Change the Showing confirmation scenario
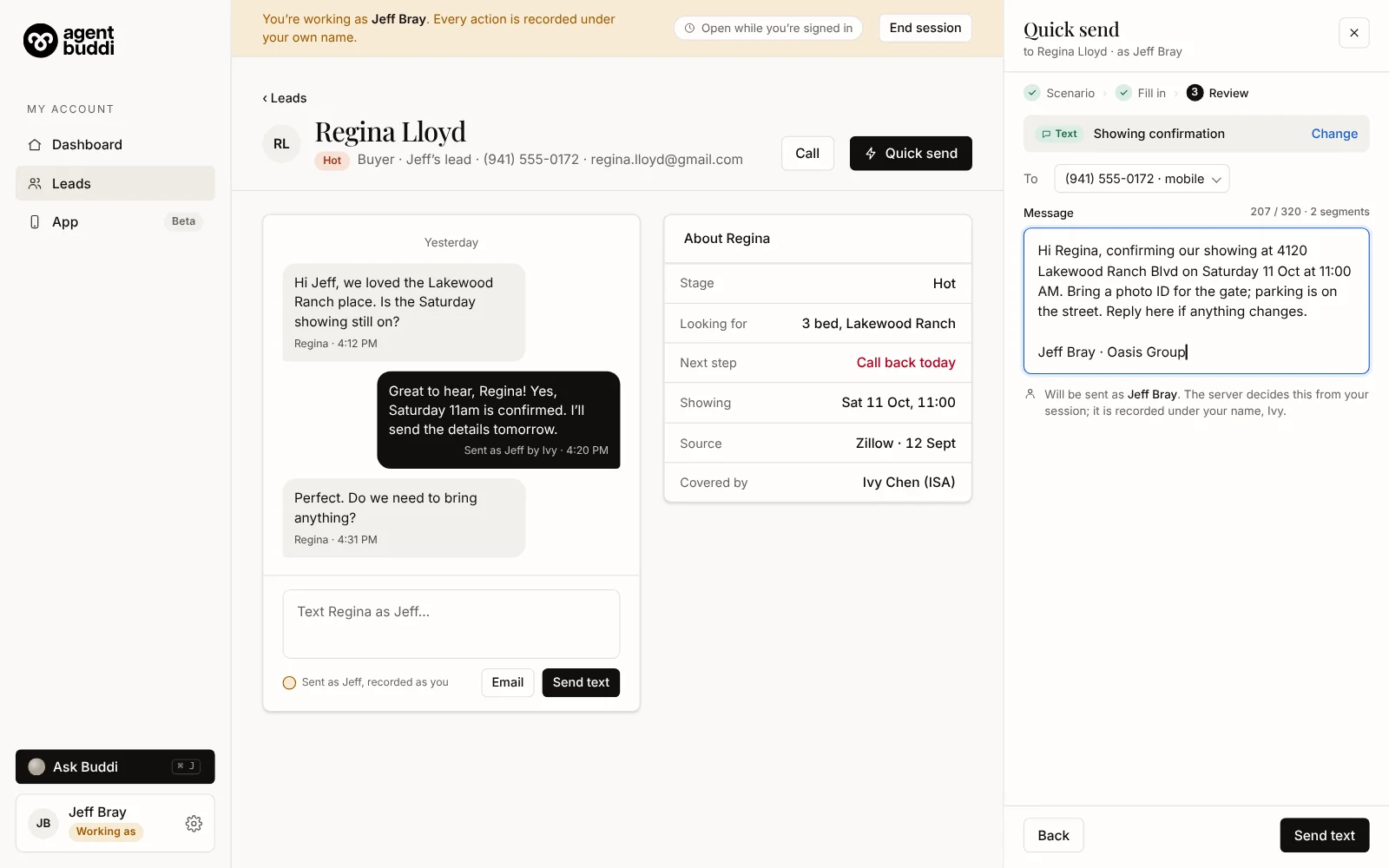The image size is (1389, 868). point(1334,134)
